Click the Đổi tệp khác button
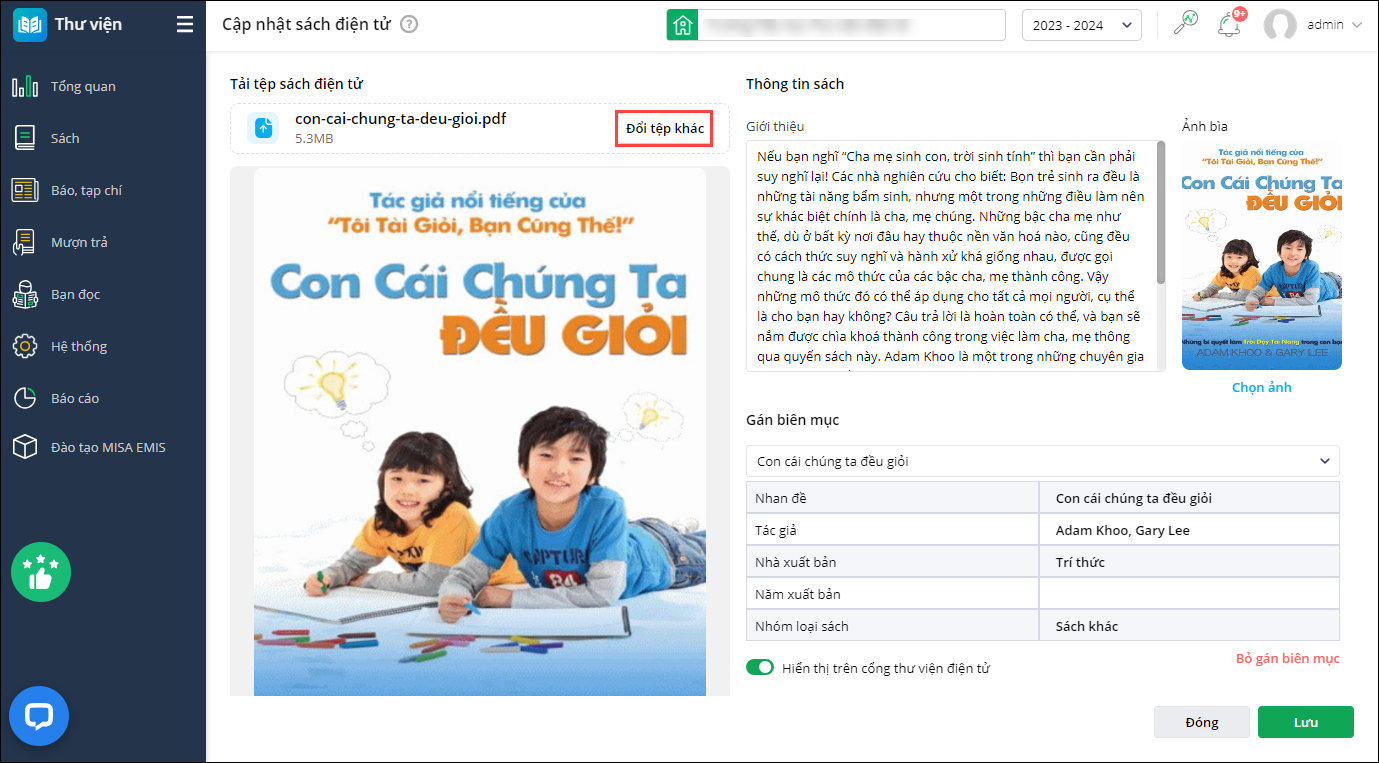This screenshot has width=1379, height=763. 664,128
